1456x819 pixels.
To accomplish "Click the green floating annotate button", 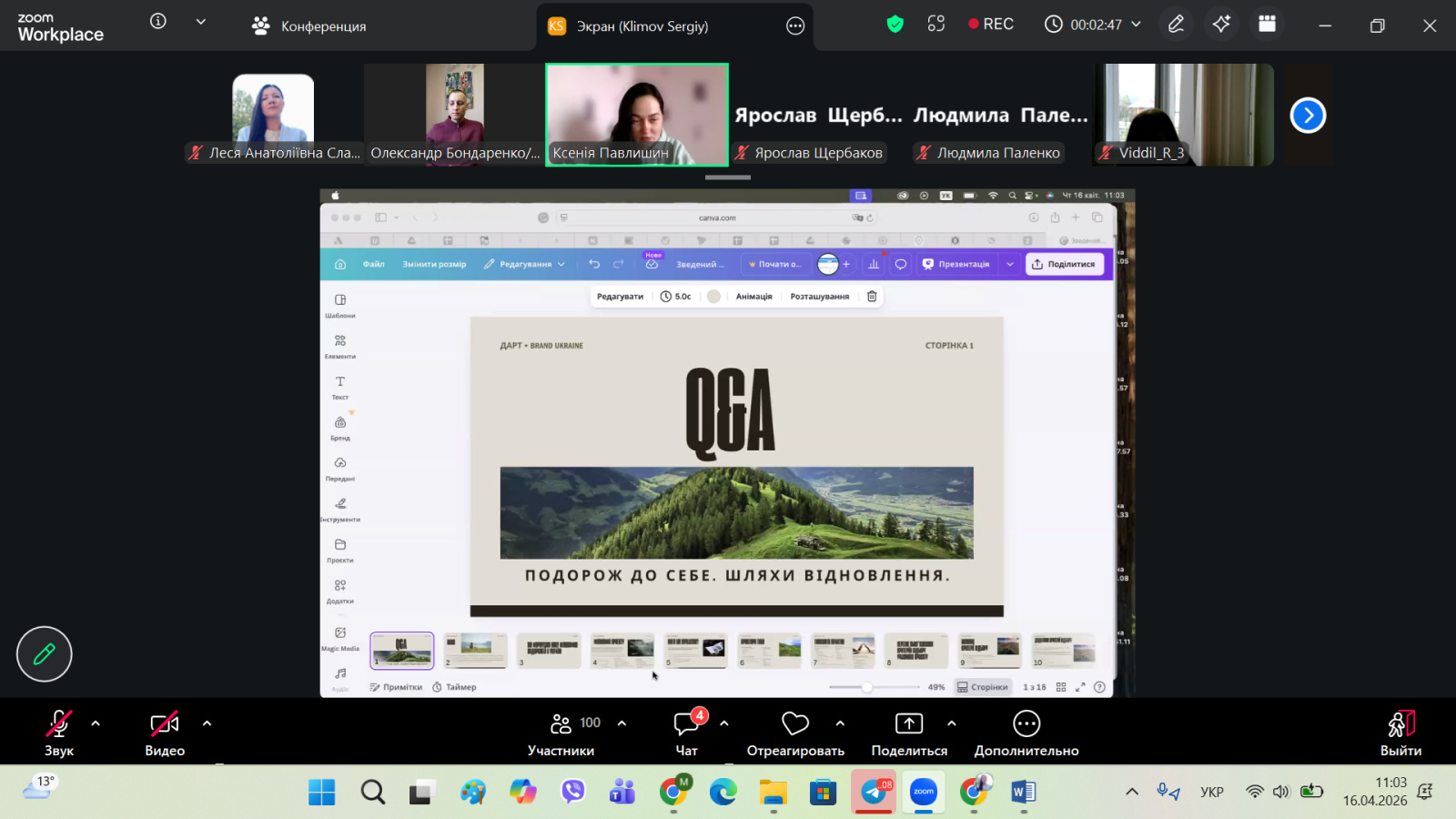I will tap(44, 653).
